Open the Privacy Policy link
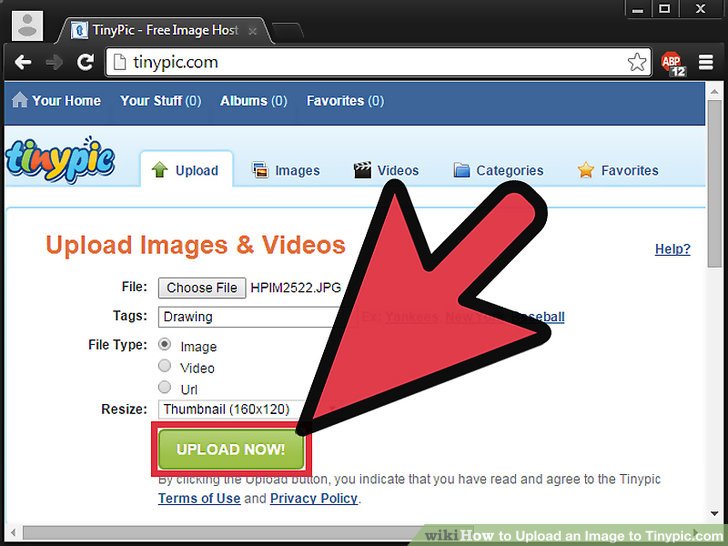728x546 pixels. point(314,498)
